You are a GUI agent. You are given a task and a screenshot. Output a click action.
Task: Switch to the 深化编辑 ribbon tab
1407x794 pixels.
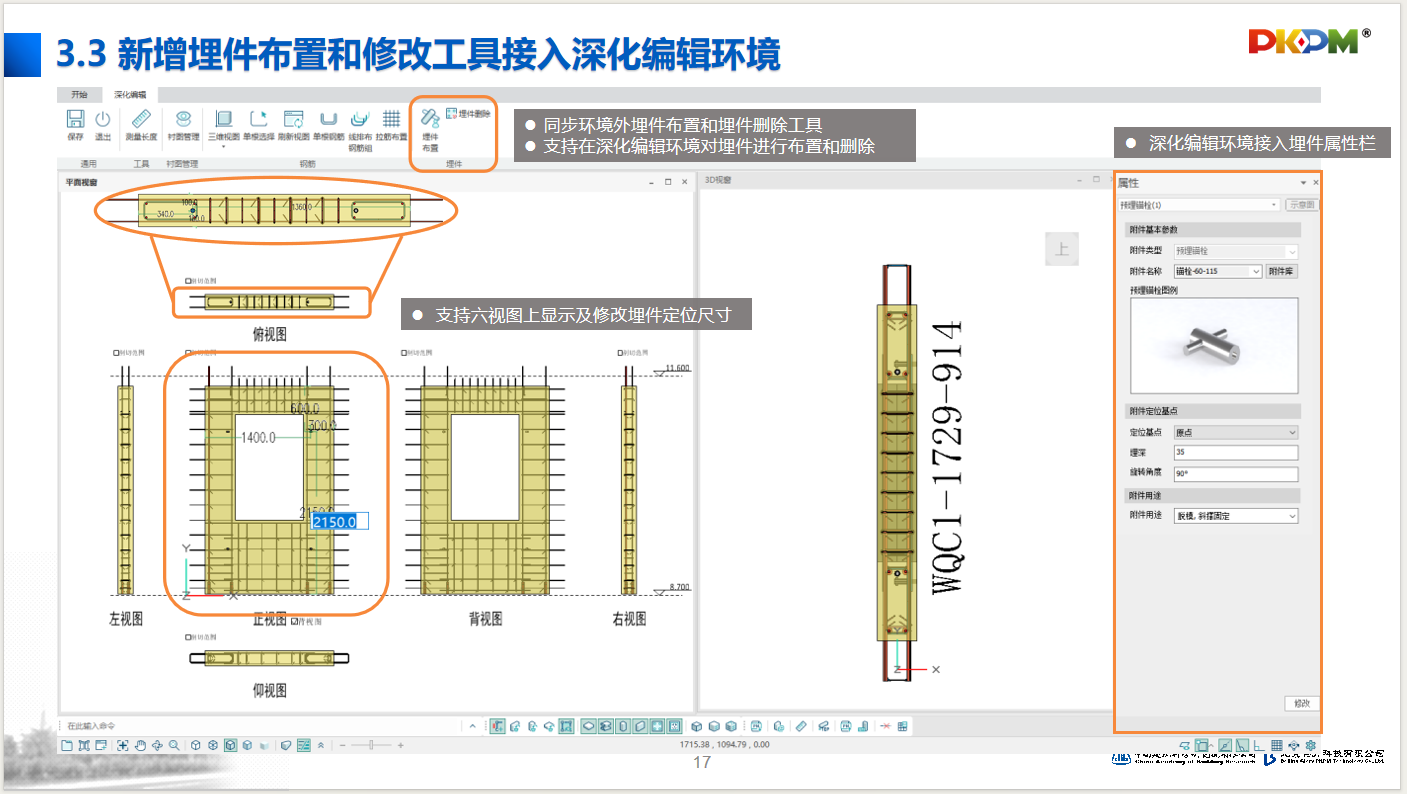[130, 94]
